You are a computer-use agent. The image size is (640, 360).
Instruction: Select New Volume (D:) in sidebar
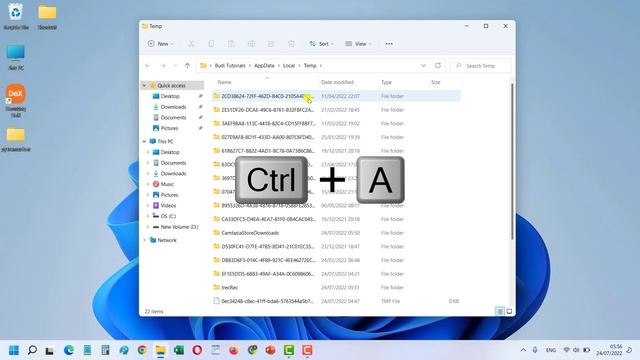[179, 227]
